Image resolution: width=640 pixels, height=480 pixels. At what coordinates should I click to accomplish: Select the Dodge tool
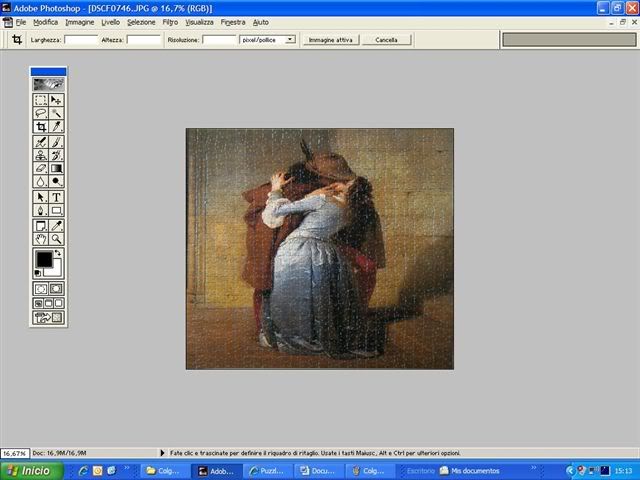point(56,181)
